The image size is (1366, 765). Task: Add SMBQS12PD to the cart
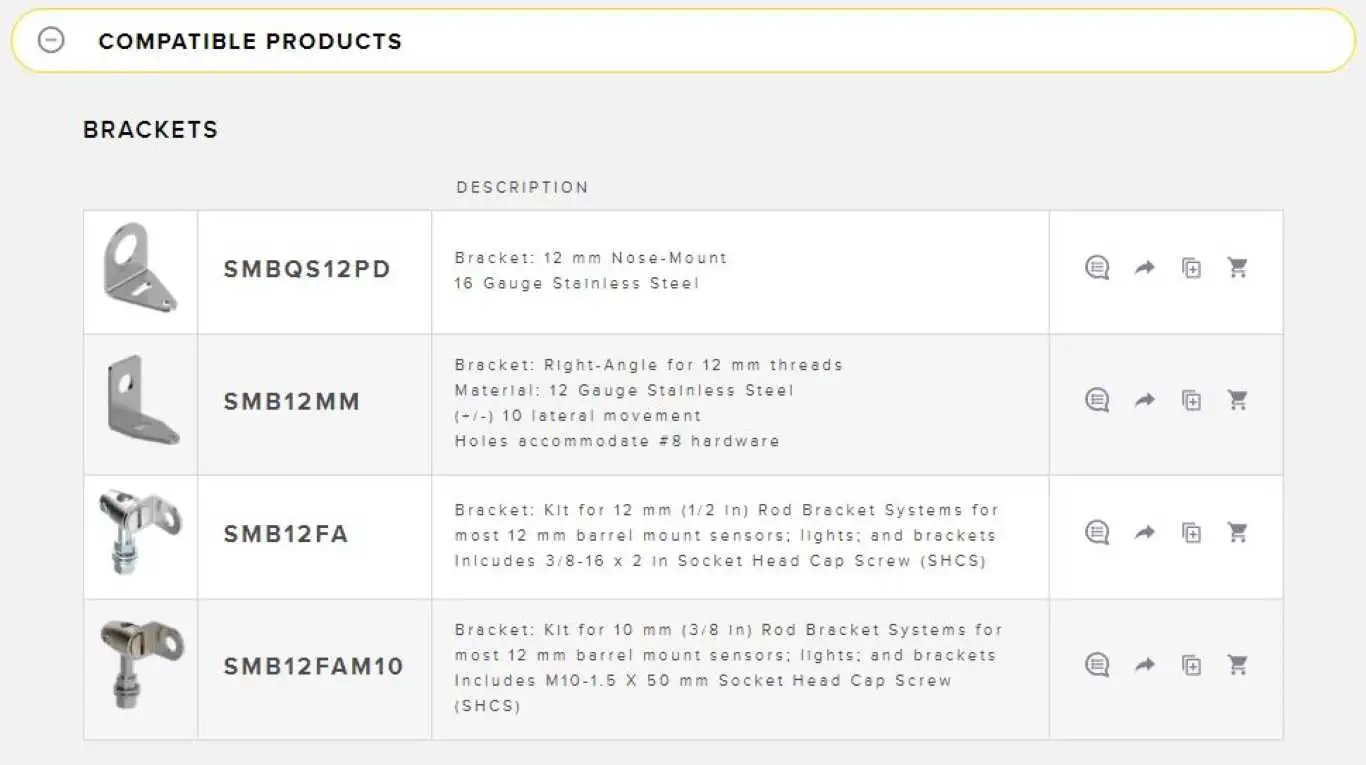pyautogui.click(x=1238, y=268)
